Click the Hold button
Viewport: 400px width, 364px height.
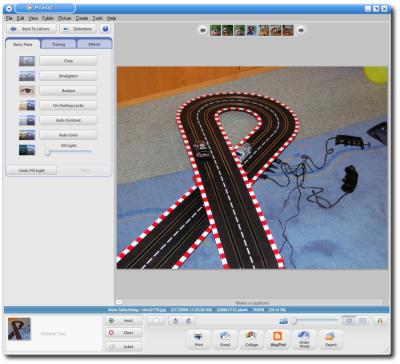(124, 321)
